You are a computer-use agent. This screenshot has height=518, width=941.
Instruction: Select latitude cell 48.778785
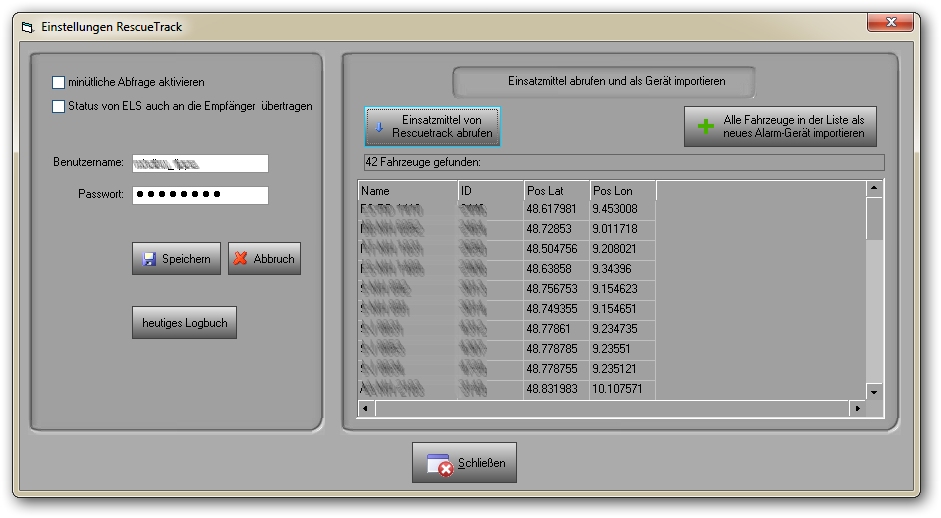pyautogui.click(x=557, y=349)
